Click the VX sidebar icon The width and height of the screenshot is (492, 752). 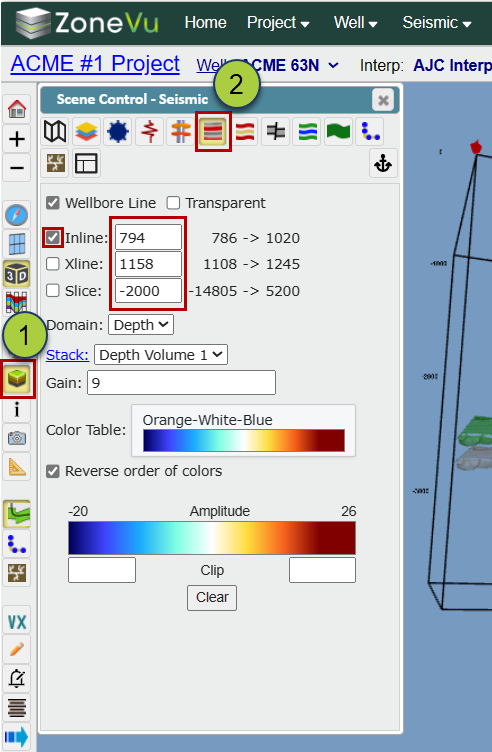[x=17, y=622]
